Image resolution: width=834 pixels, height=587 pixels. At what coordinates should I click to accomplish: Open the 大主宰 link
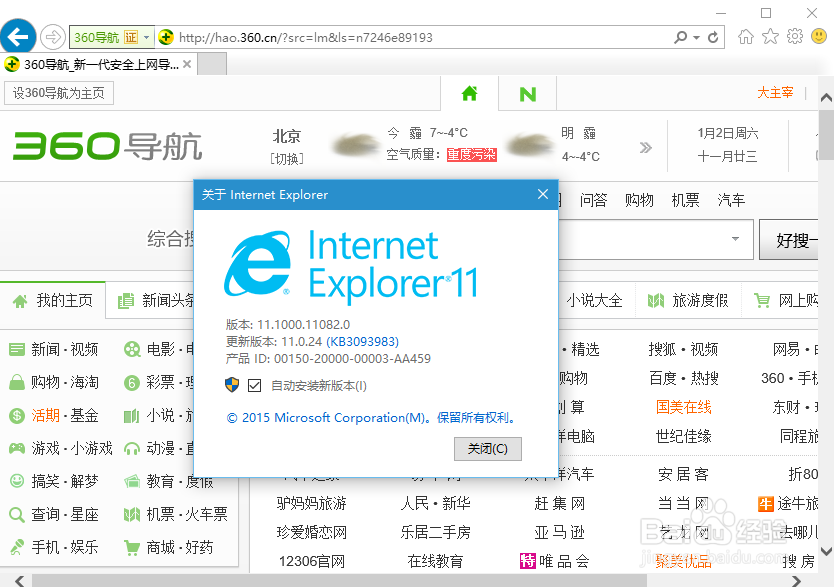(x=775, y=93)
